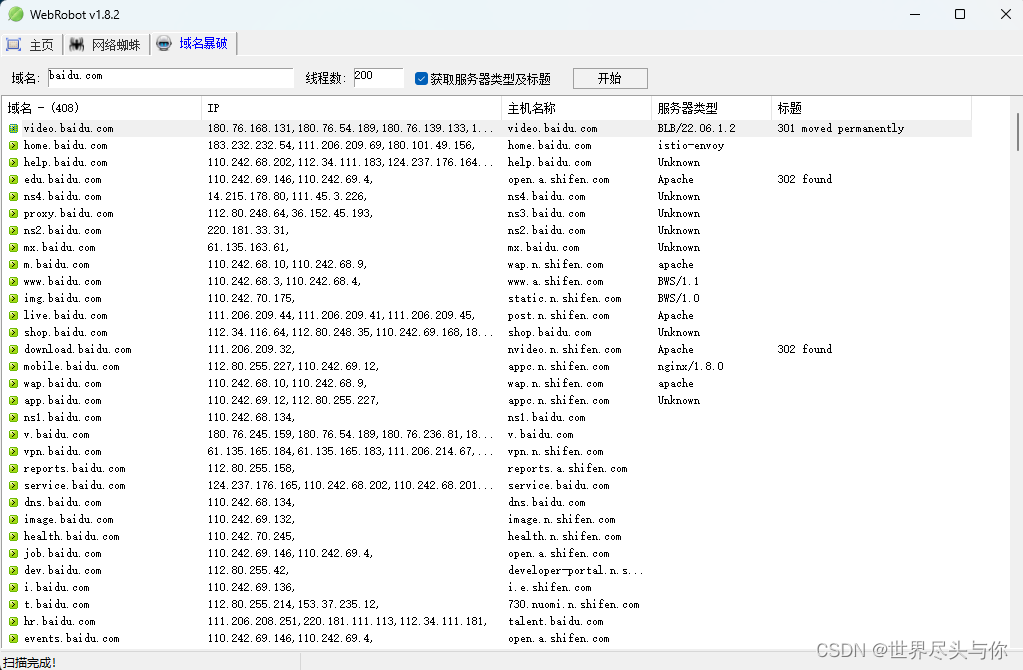The image size is (1023, 670).
Task: Sort by the 主机名称 column header
Action: pos(576,108)
